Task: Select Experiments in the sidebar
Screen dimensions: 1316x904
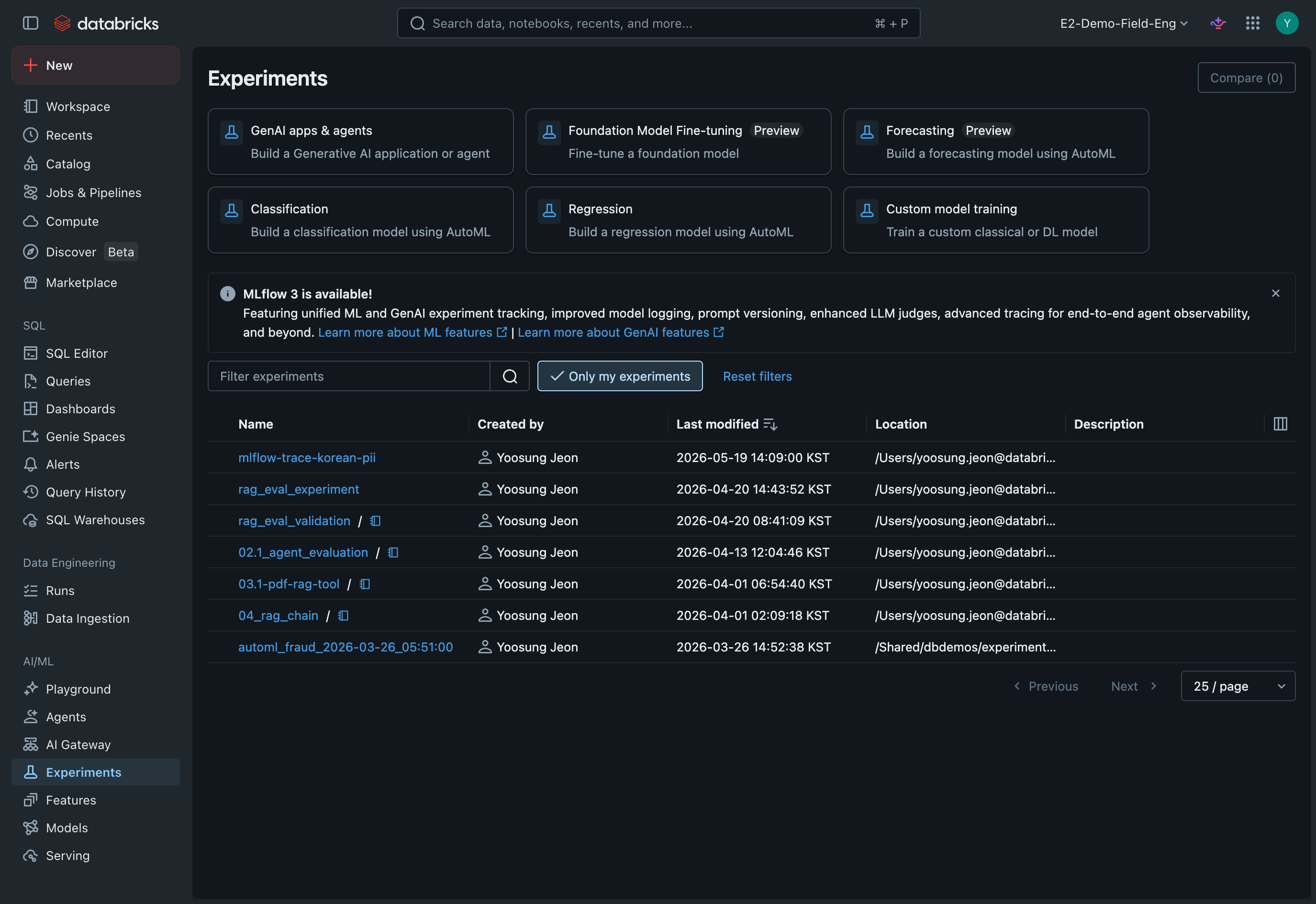Action: click(95, 772)
